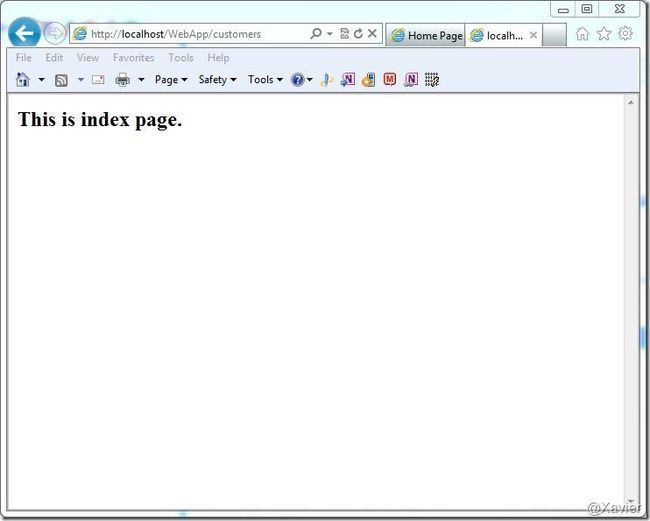Open the Tools dropdown in command bar

(265, 79)
